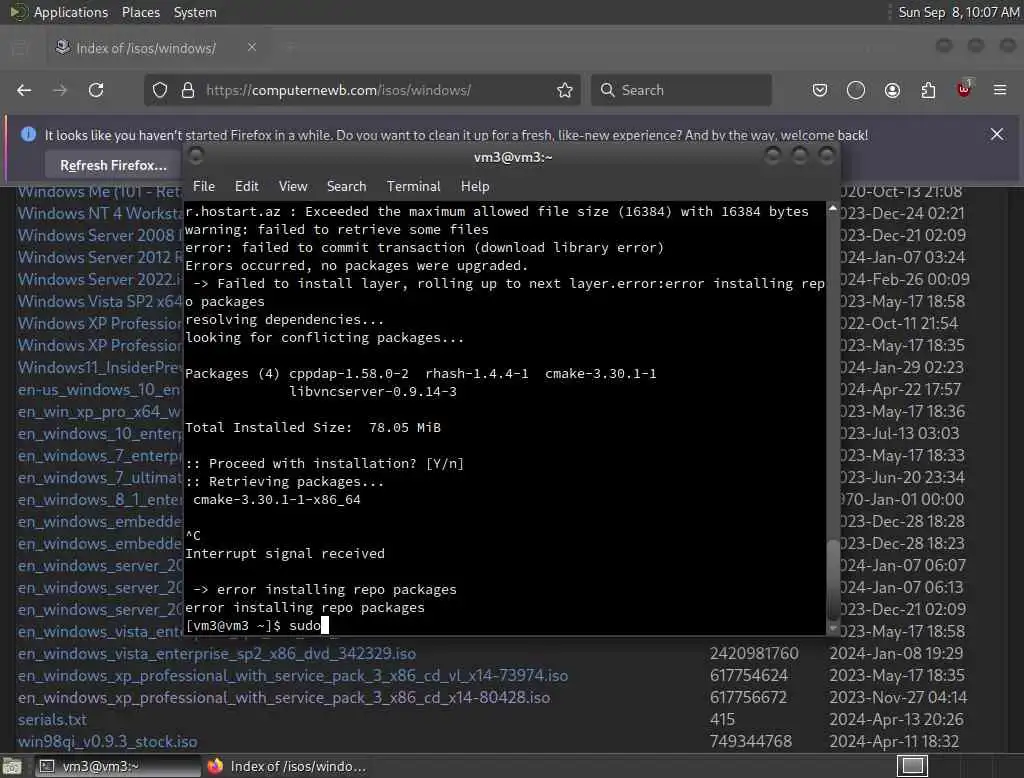Open the terminal File menu
Screen dimensions: 1024x778
(x=204, y=186)
